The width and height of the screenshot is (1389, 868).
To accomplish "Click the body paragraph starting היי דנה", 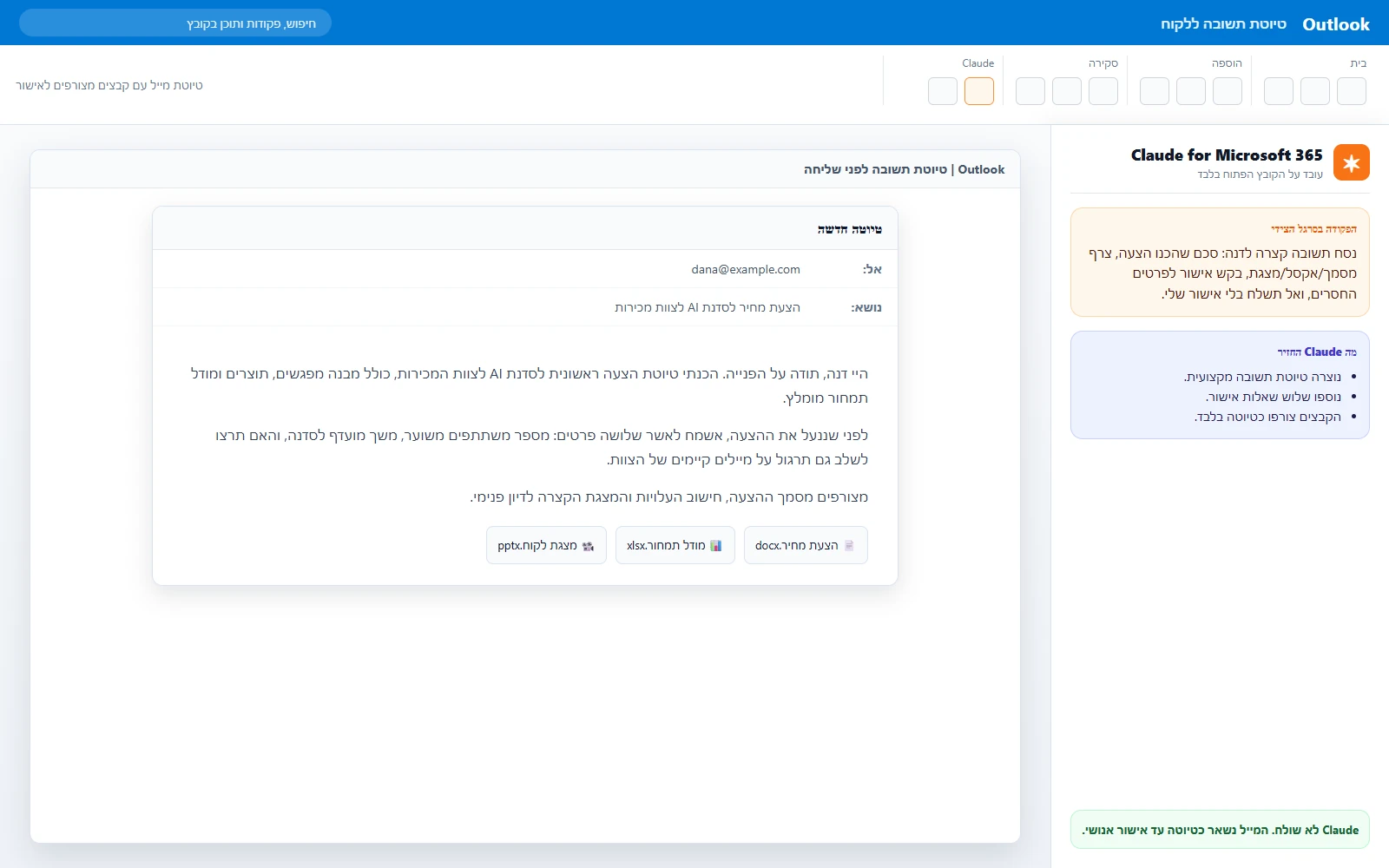I will [x=530, y=385].
